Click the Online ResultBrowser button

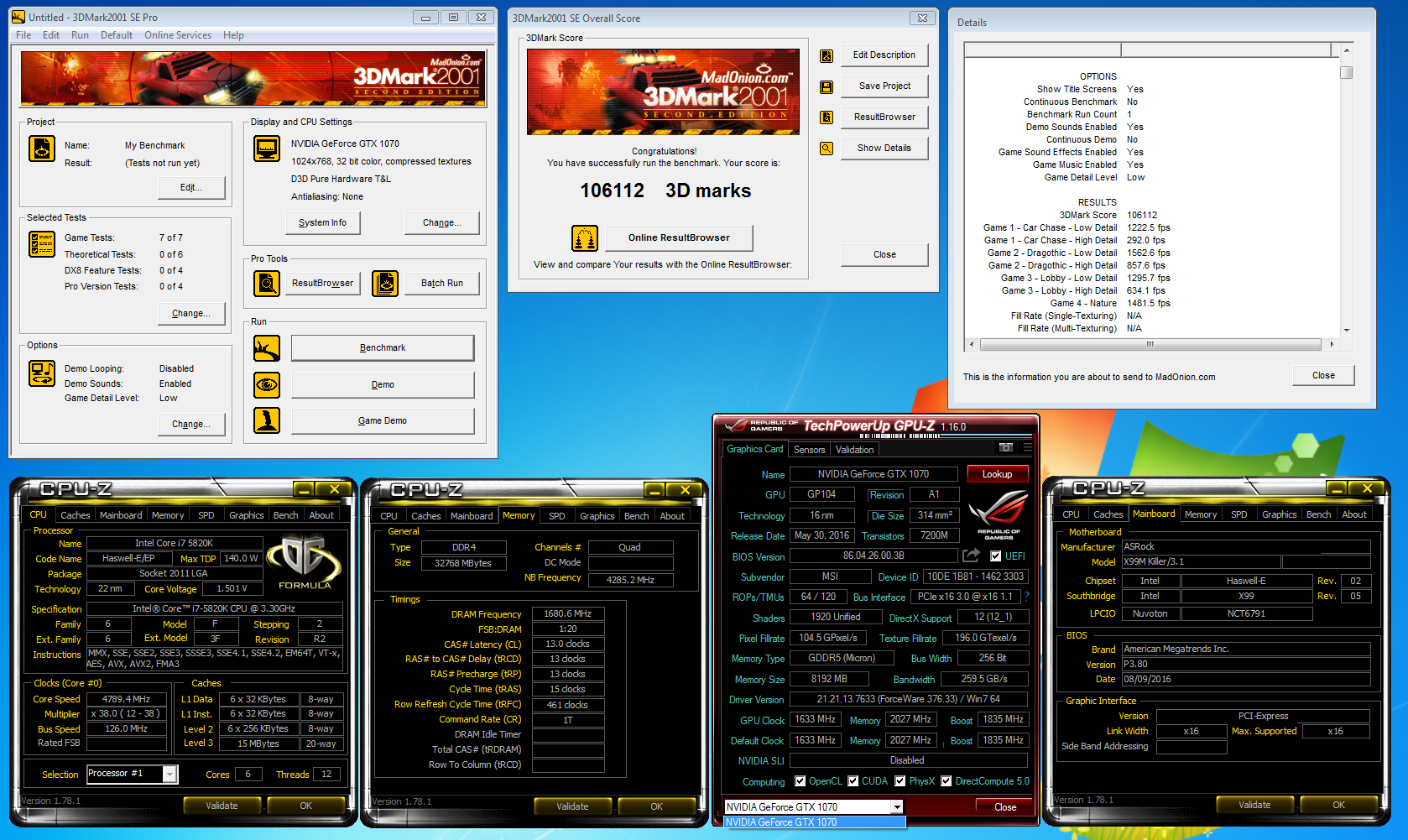[679, 237]
